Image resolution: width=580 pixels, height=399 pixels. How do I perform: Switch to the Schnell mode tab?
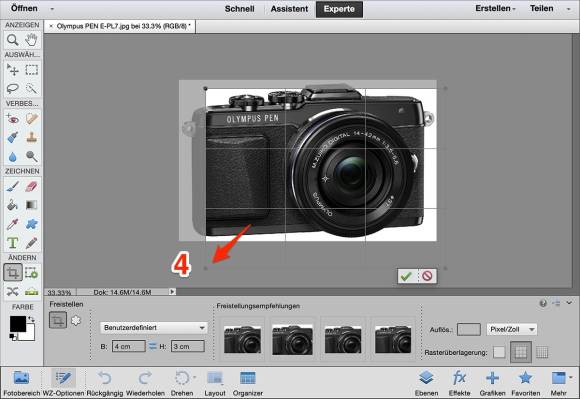pos(239,9)
